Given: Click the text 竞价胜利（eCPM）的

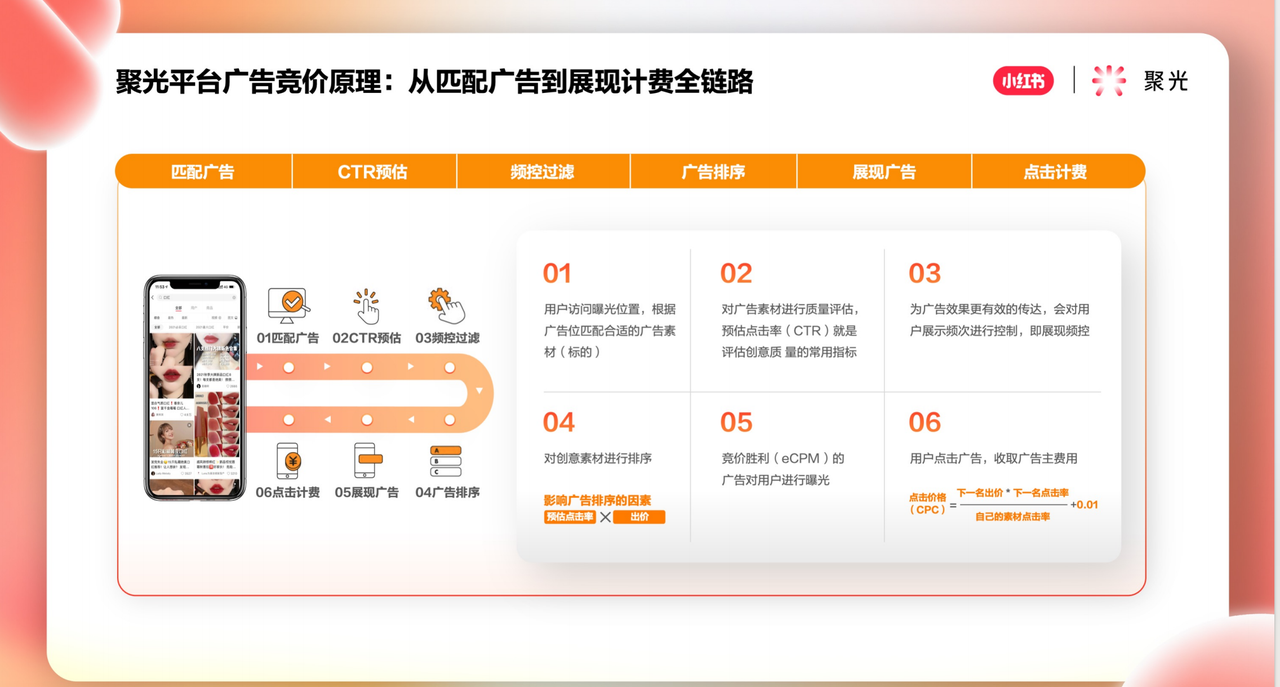Looking at the screenshot, I should click(x=783, y=458).
